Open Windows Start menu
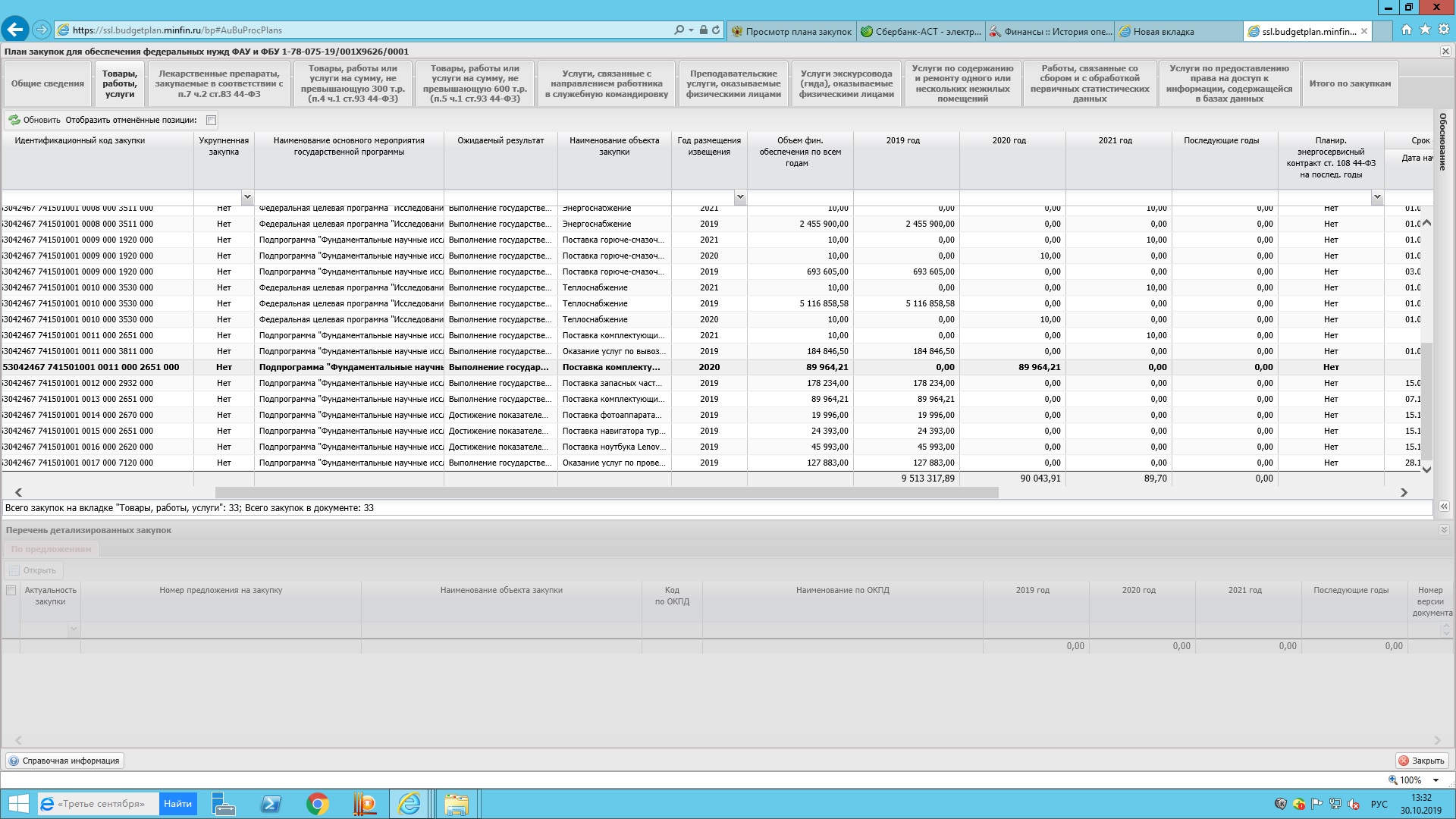The width and height of the screenshot is (1456, 819). 18,804
